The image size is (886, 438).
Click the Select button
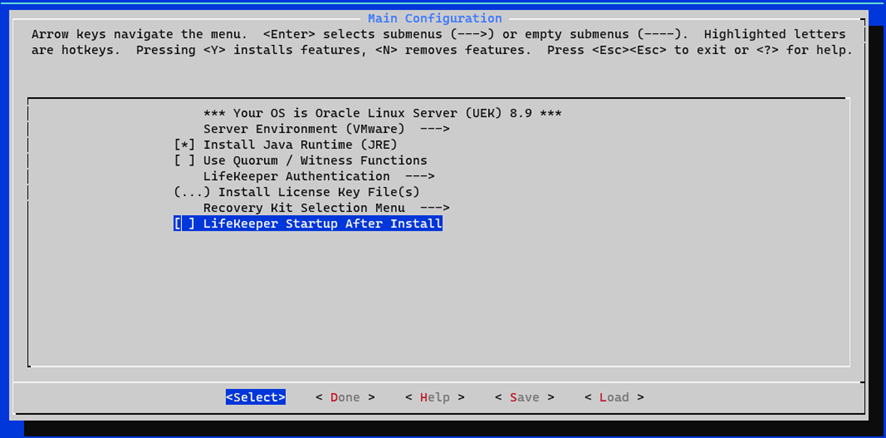tap(255, 397)
